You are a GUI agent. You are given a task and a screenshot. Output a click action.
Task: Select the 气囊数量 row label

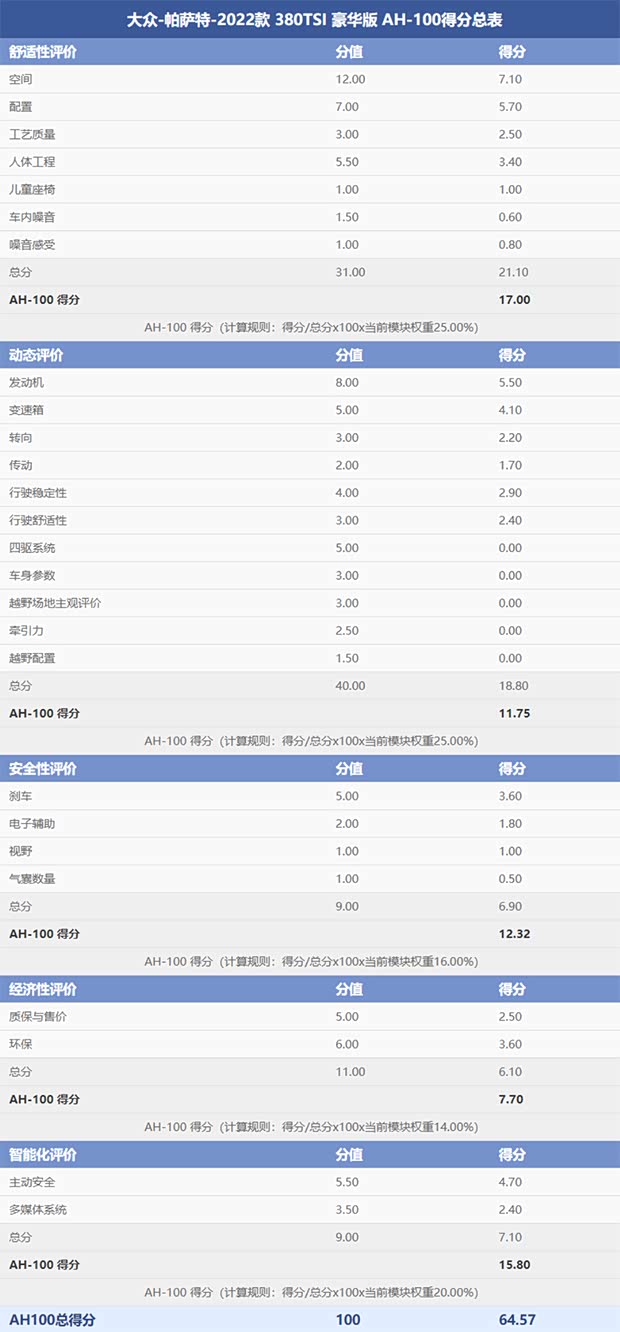[32, 879]
